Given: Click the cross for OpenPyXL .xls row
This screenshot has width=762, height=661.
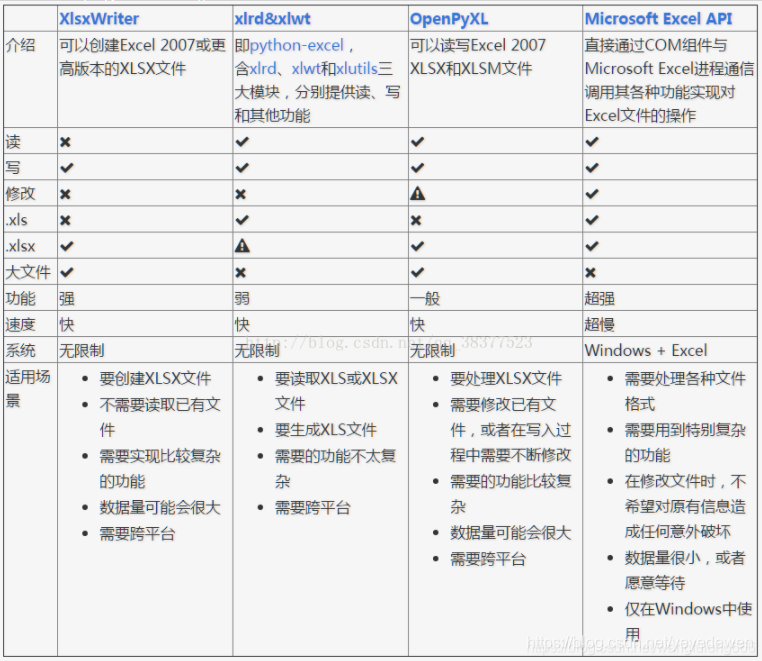Looking at the screenshot, I should point(416,221).
